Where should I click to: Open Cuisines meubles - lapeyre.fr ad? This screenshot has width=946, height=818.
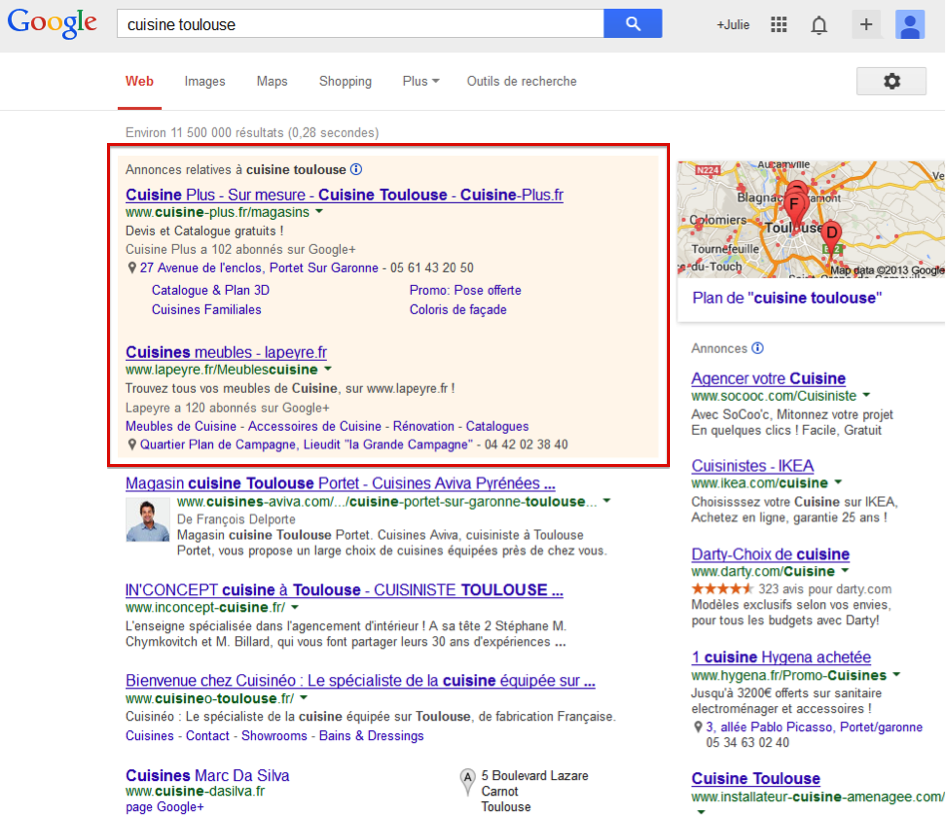[x=226, y=352]
